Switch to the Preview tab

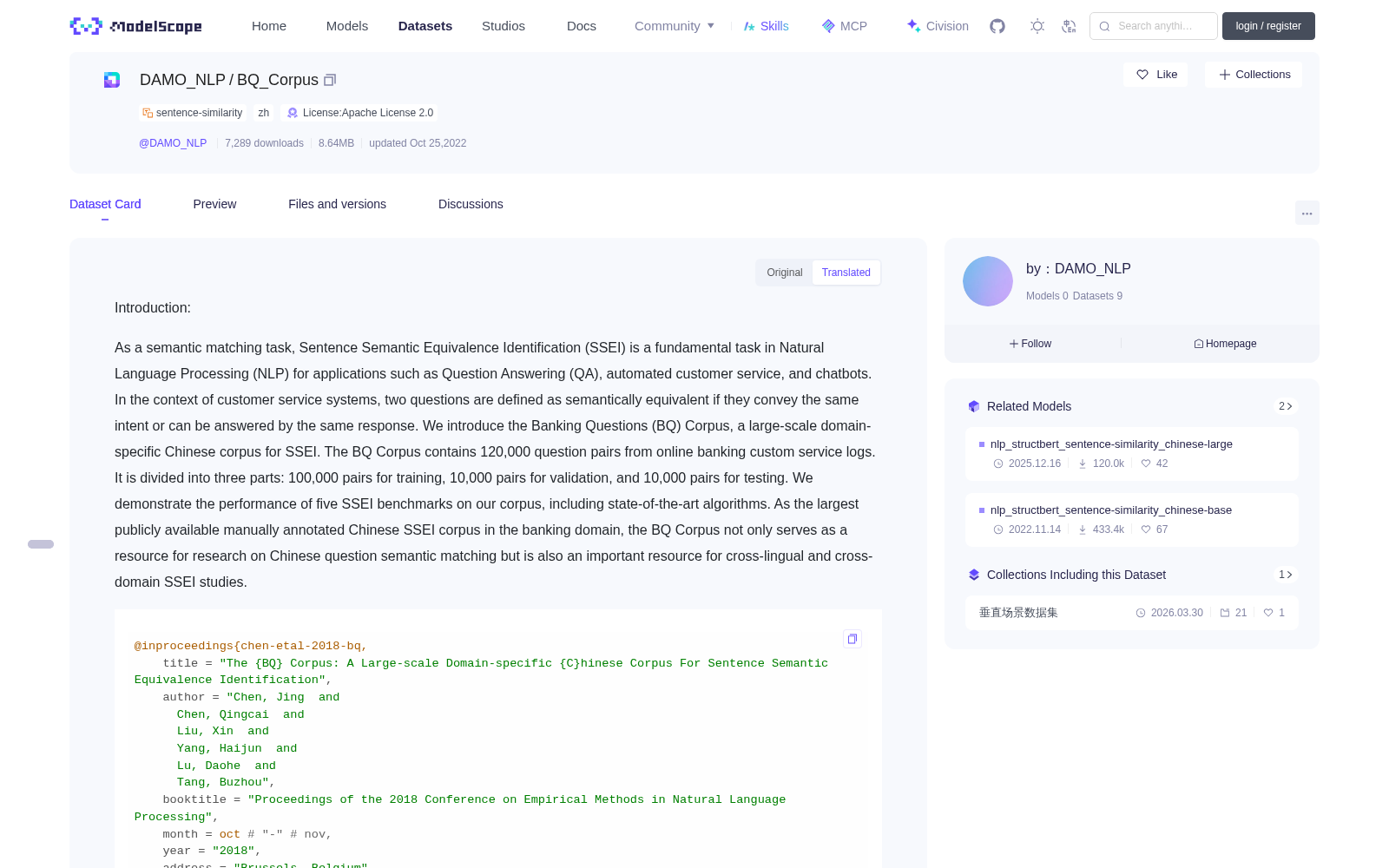pyautogui.click(x=214, y=204)
